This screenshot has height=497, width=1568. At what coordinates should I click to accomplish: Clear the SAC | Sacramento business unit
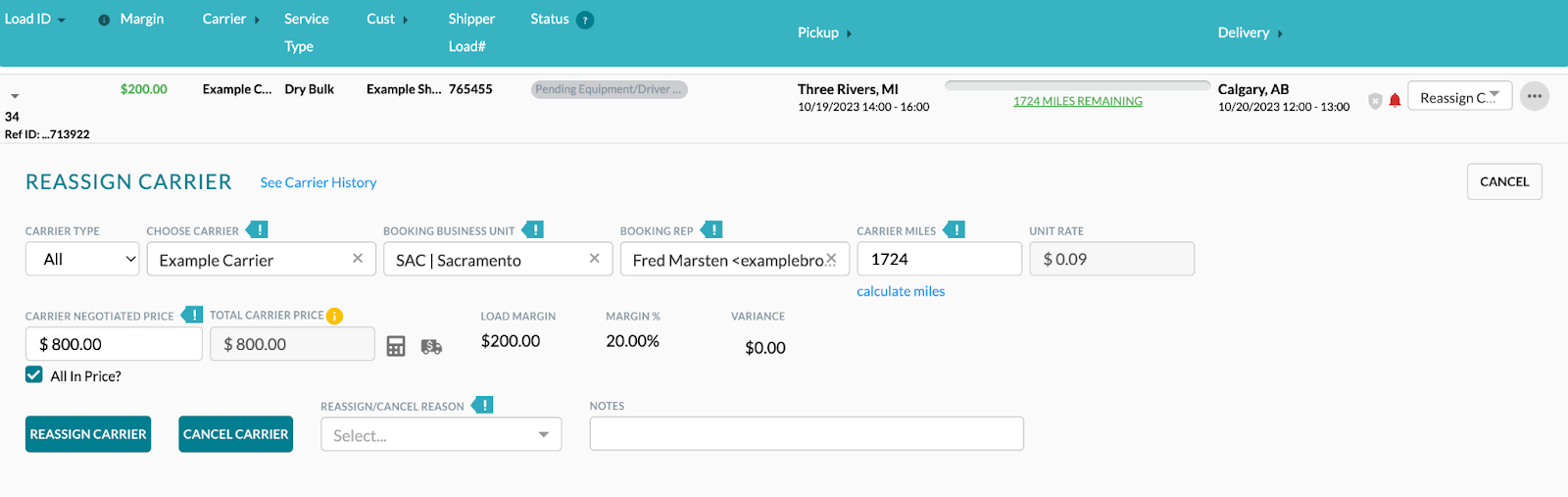(x=594, y=259)
